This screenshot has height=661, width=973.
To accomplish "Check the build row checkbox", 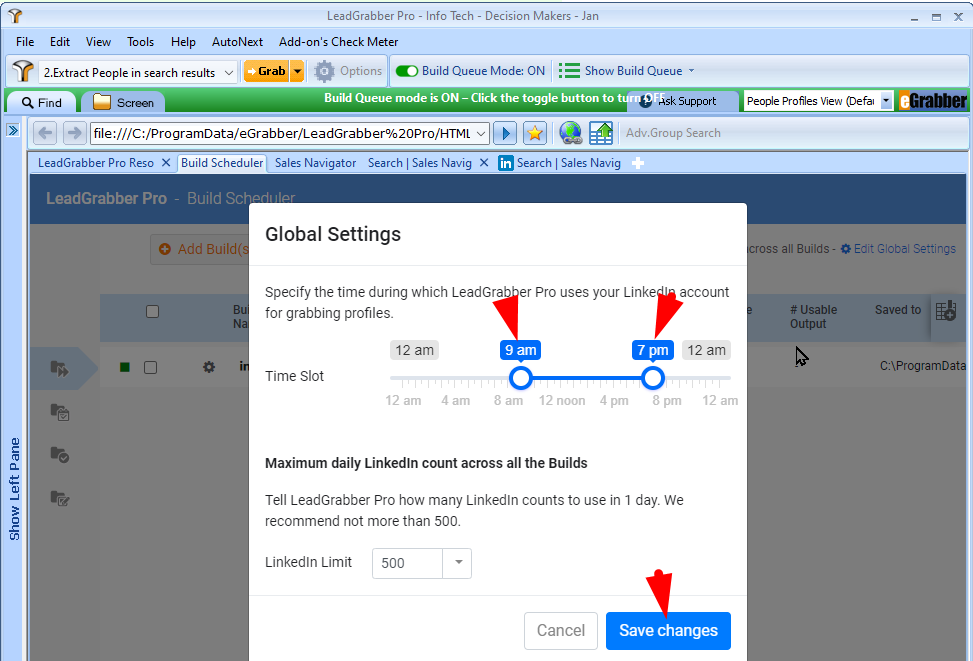I will (x=150, y=367).
